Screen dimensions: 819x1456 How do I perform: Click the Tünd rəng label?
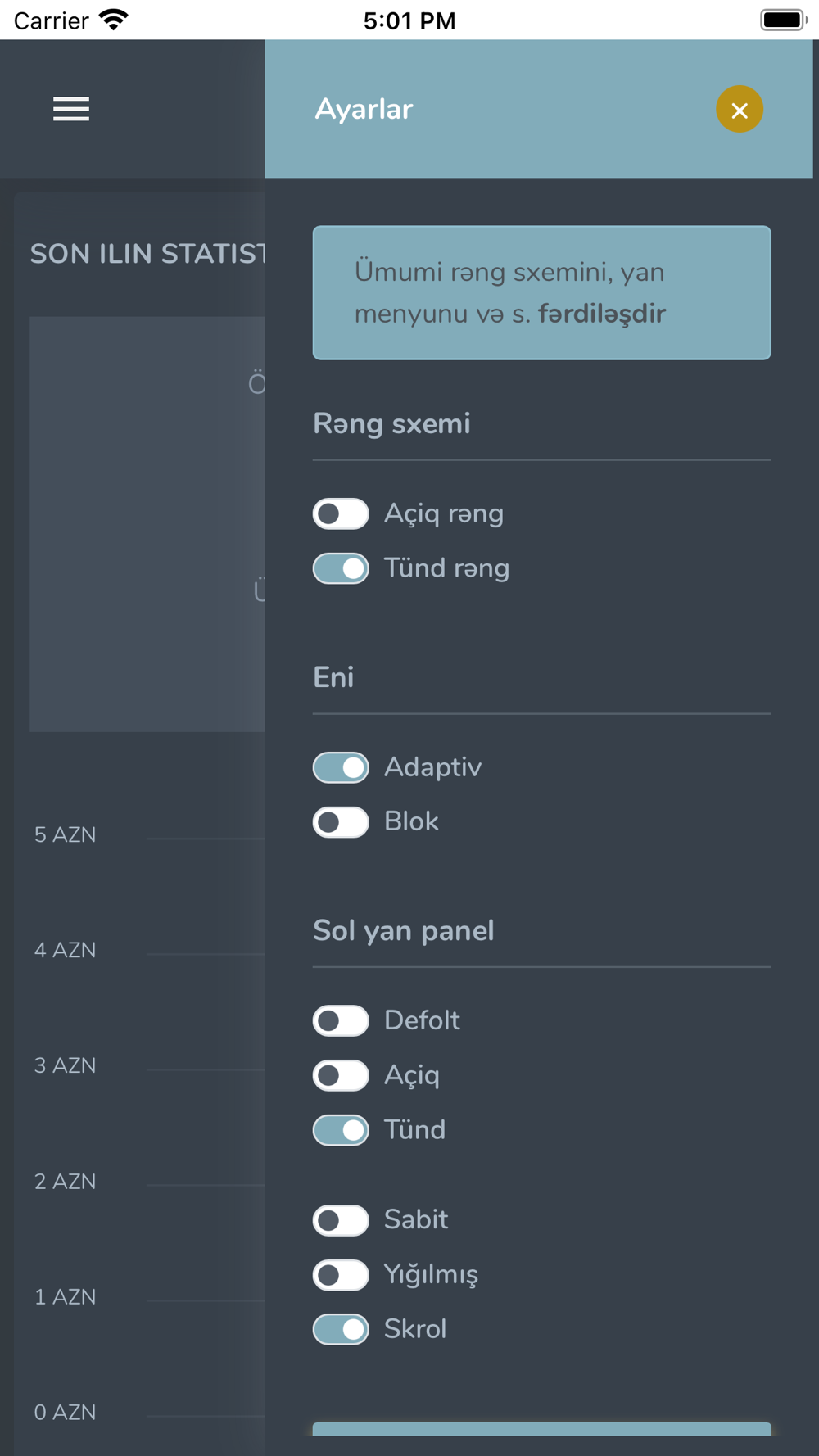446,569
